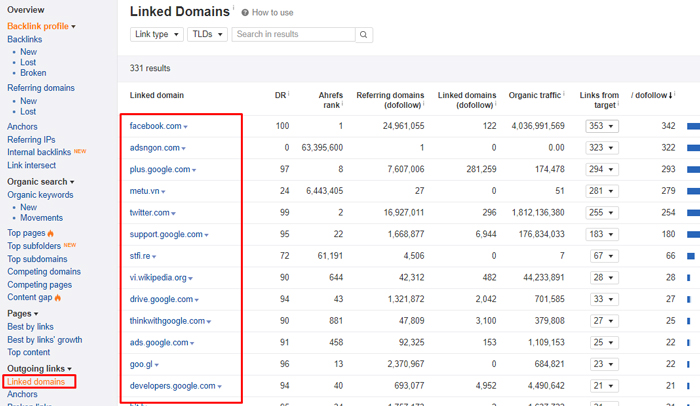Expand support.google.com links 183 dropdown
Screen dimensions: 700x406
pyautogui.click(x=602, y=234)
